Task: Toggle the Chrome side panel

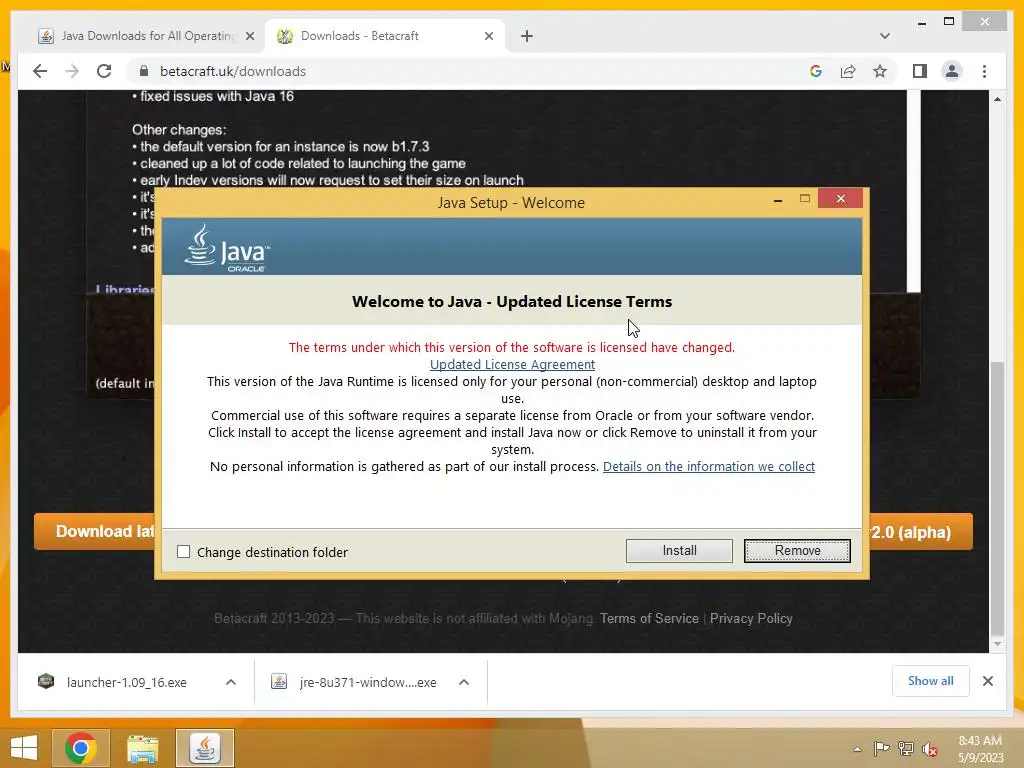Action: [x=920, y=71]
